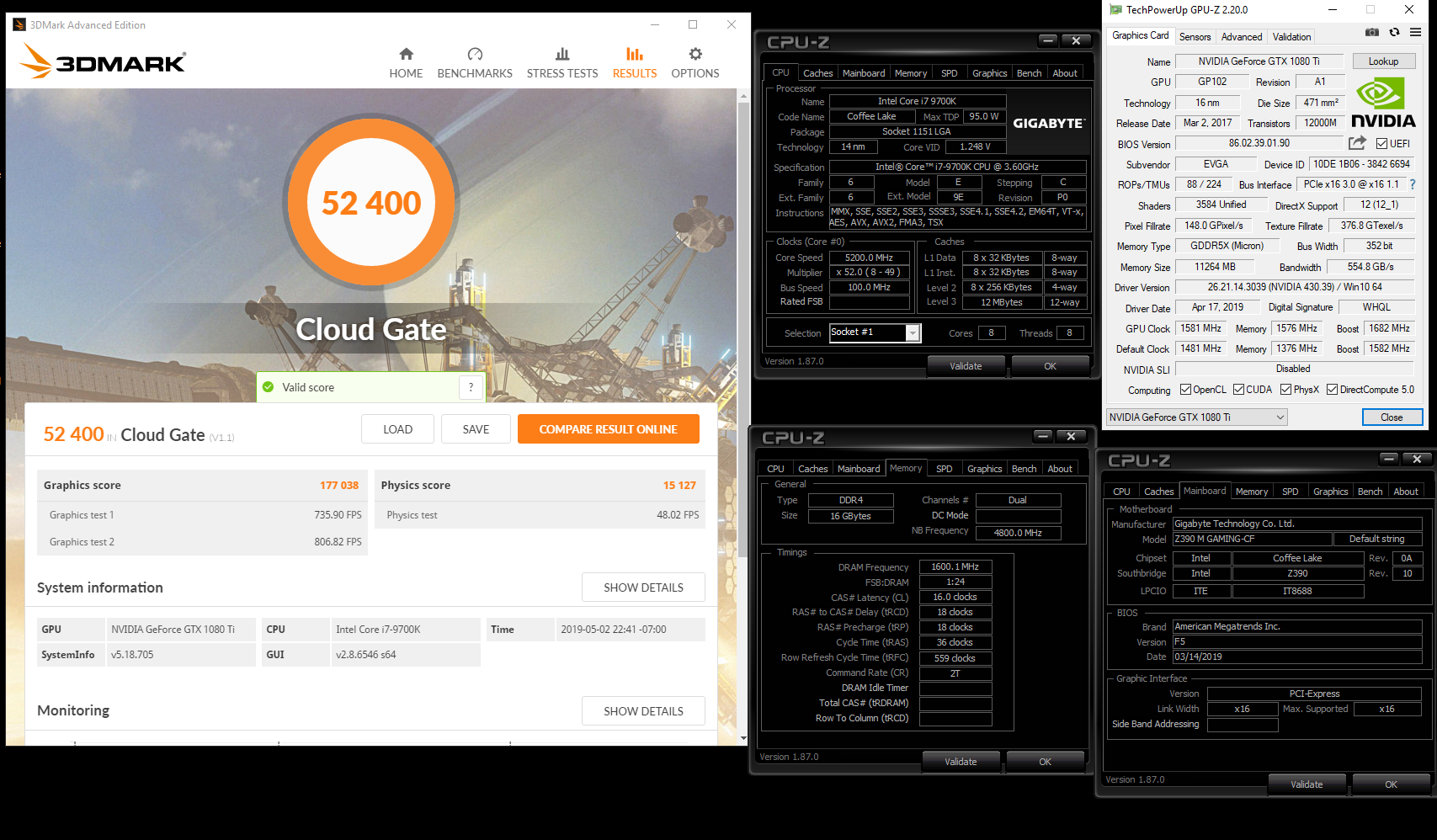Click the Save button in 3DMark

pos(476,429)
